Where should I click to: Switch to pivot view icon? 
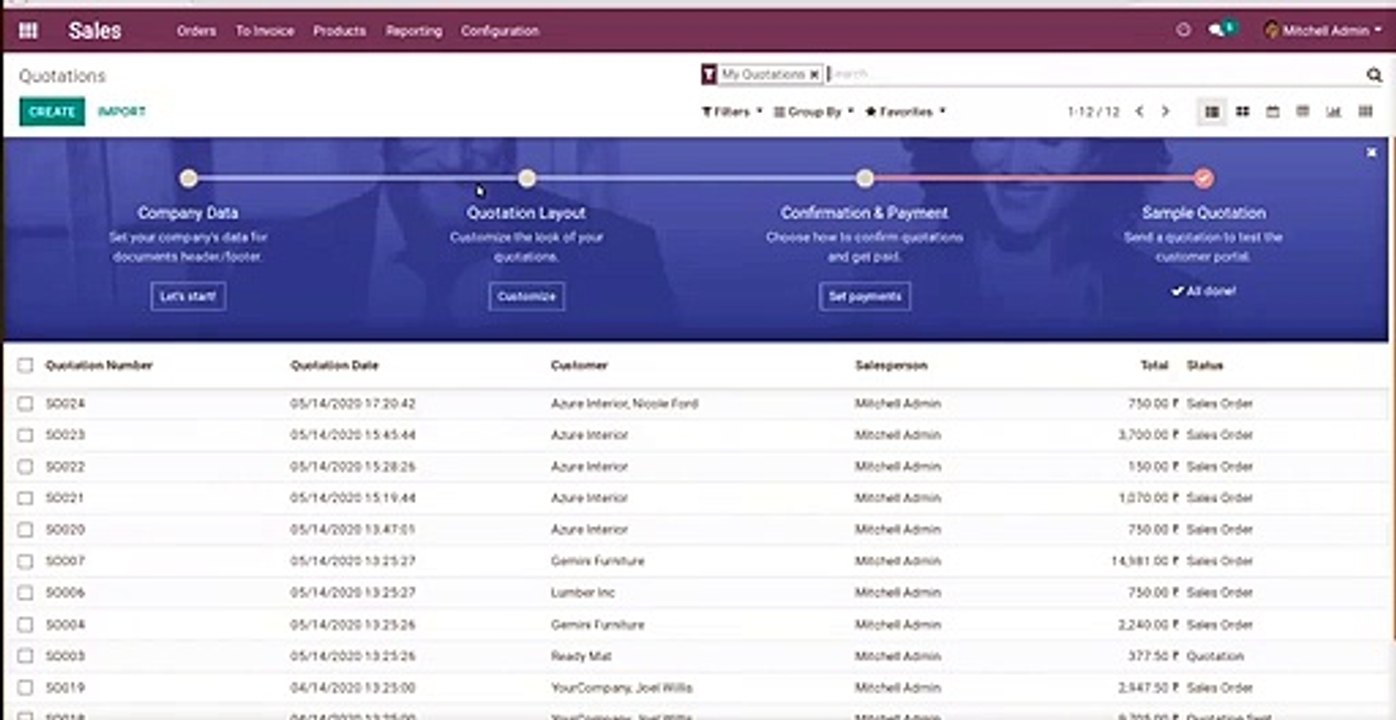[1302, 112]
